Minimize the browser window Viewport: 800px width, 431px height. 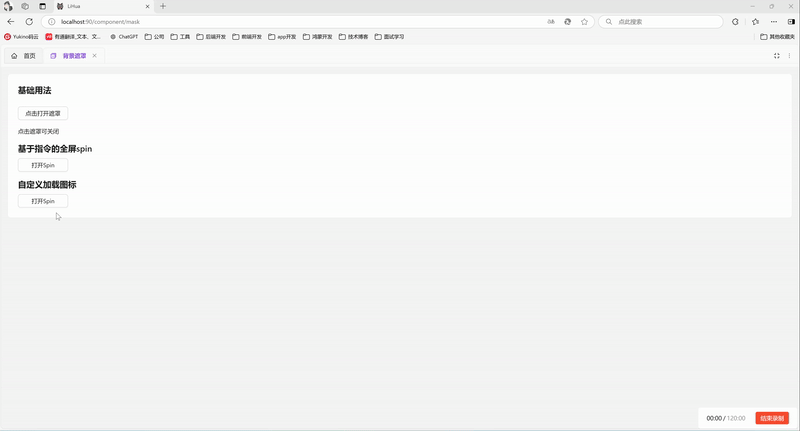coord(753,6)
